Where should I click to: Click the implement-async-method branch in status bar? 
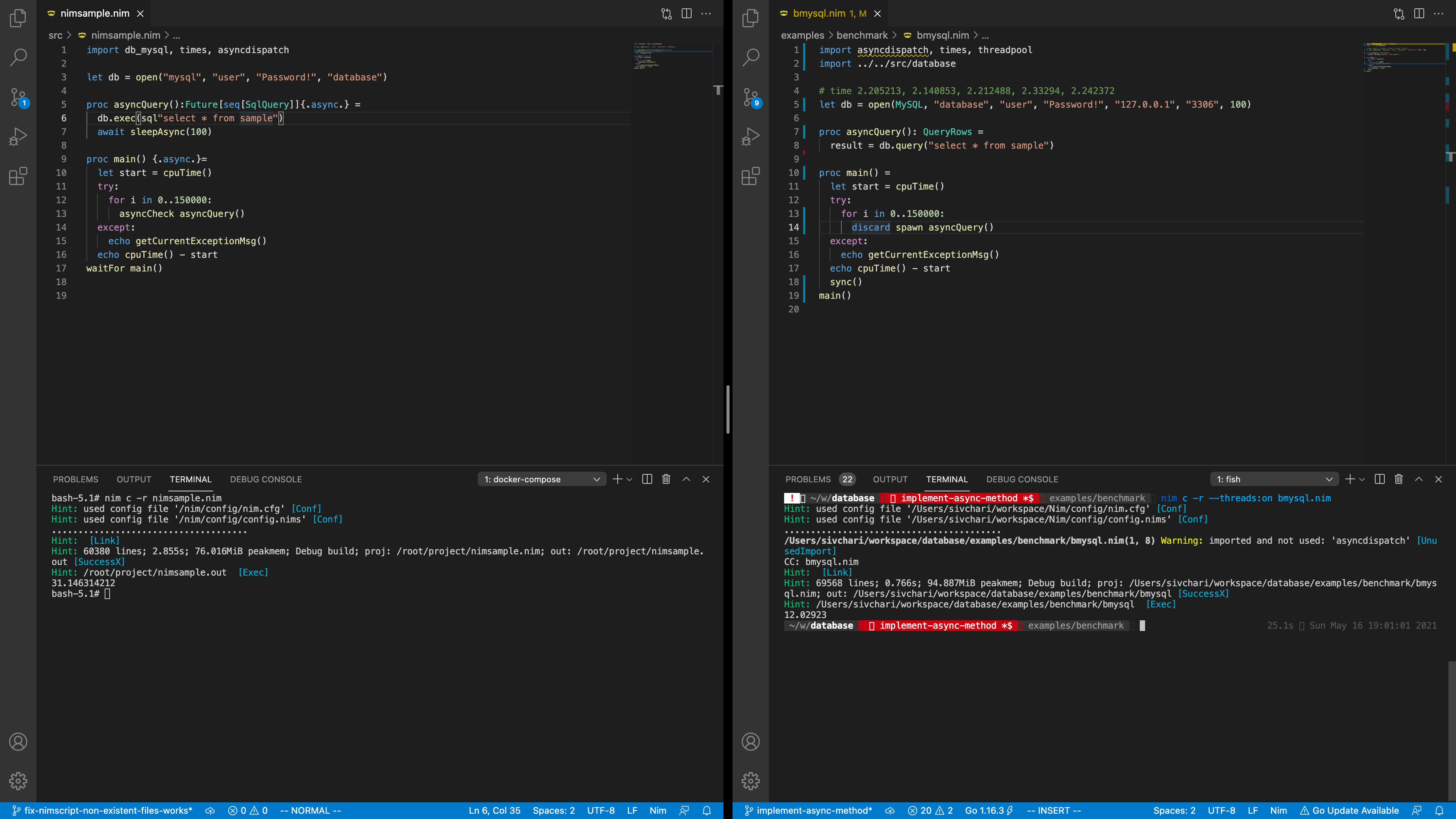click(x=808, y=811)
